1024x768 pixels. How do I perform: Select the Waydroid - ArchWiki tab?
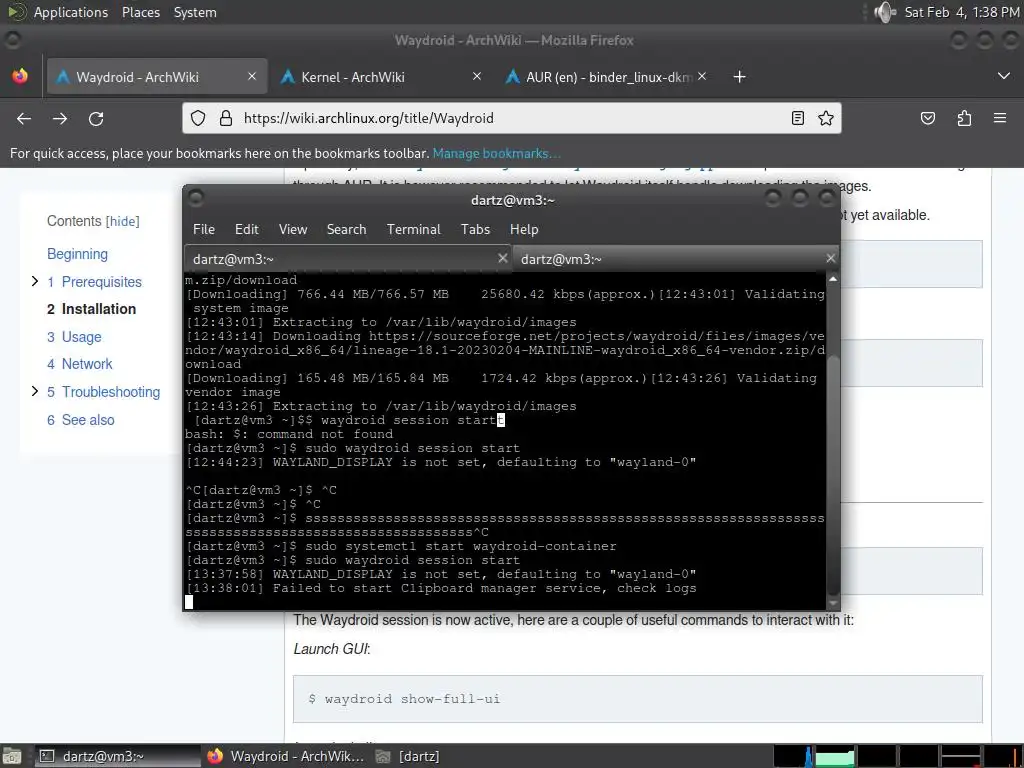click(x=157, y=77)
